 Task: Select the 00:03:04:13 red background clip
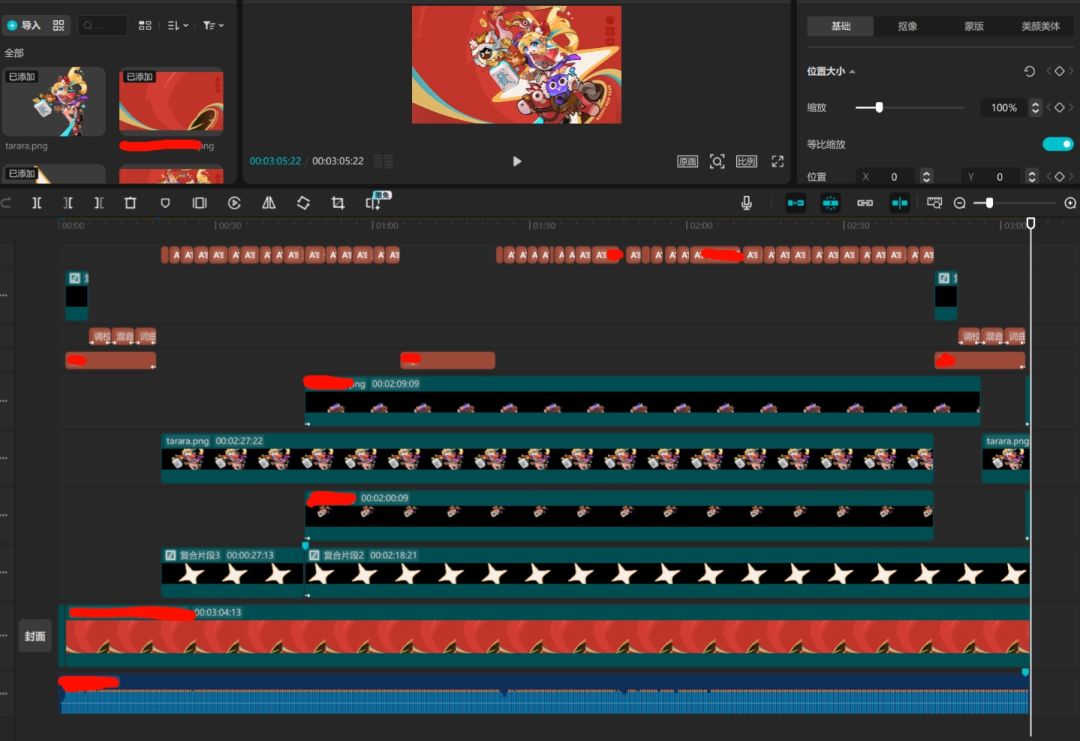click(548, 636)
